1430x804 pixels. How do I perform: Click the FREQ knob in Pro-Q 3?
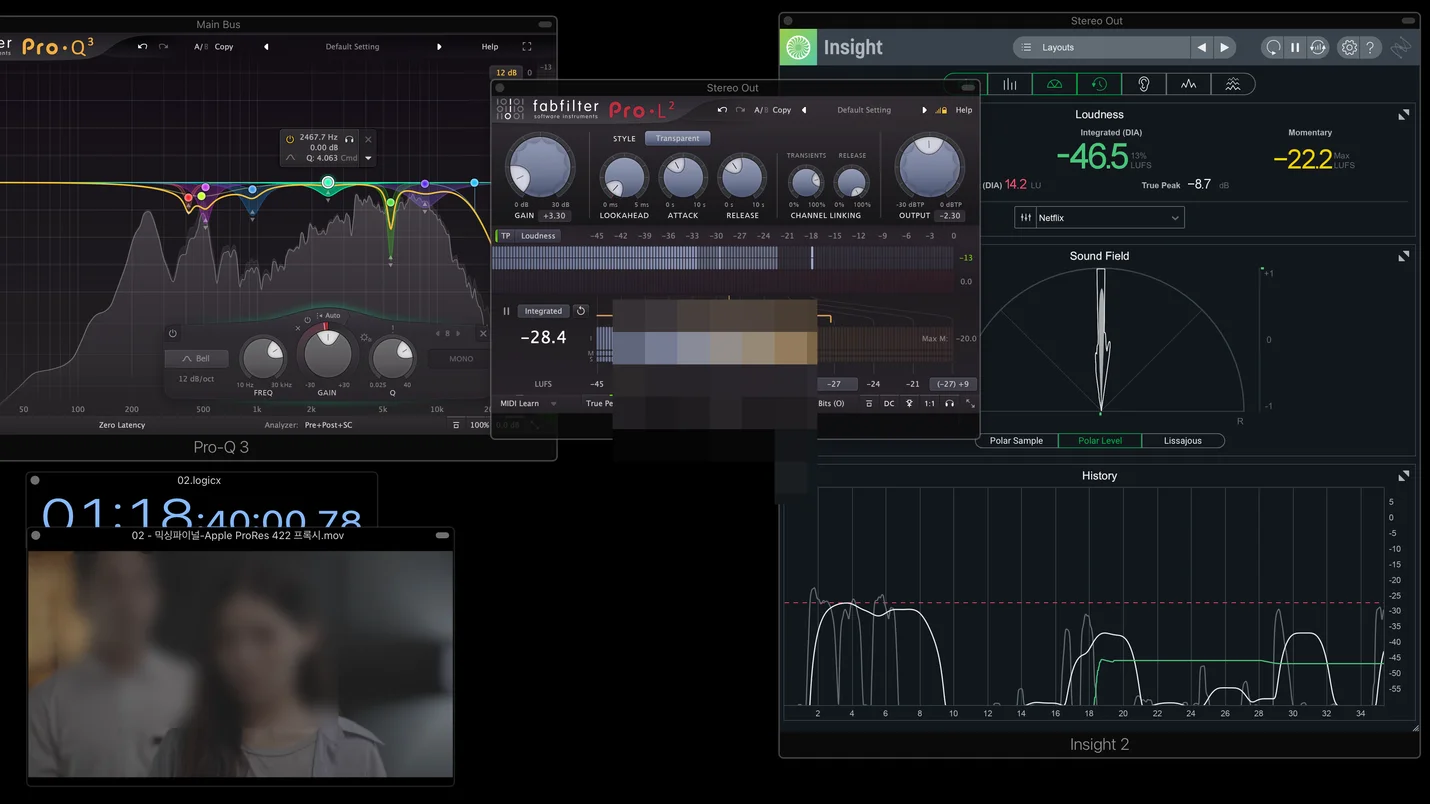[263, 358]
